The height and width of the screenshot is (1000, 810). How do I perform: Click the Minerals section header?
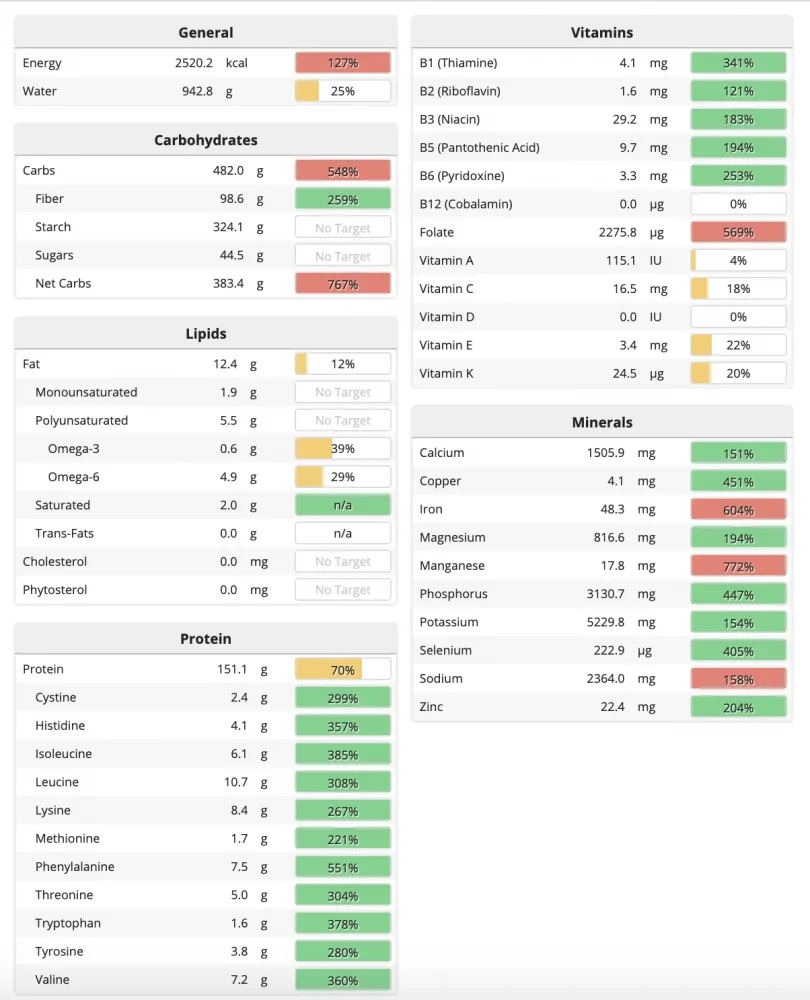(602, 422)
